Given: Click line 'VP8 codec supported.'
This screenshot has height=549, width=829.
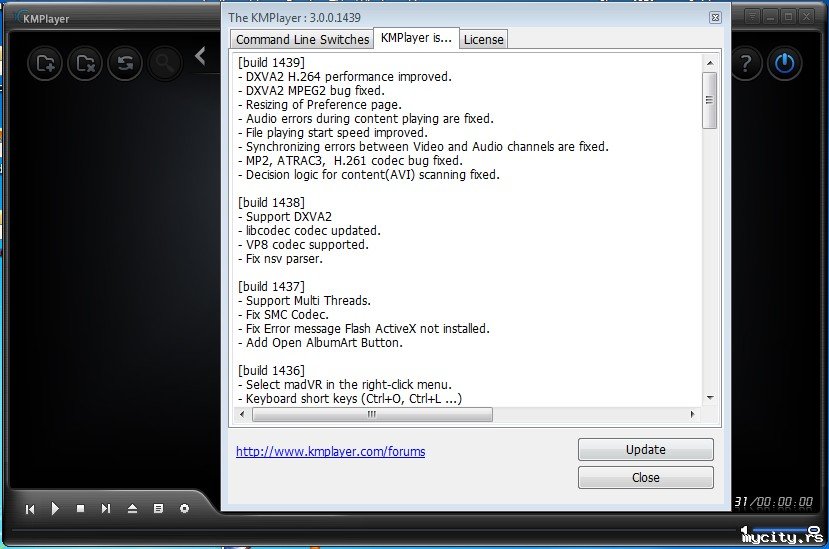Looking at the screenshot, I should pyautogui.click(x=303, y=245).
